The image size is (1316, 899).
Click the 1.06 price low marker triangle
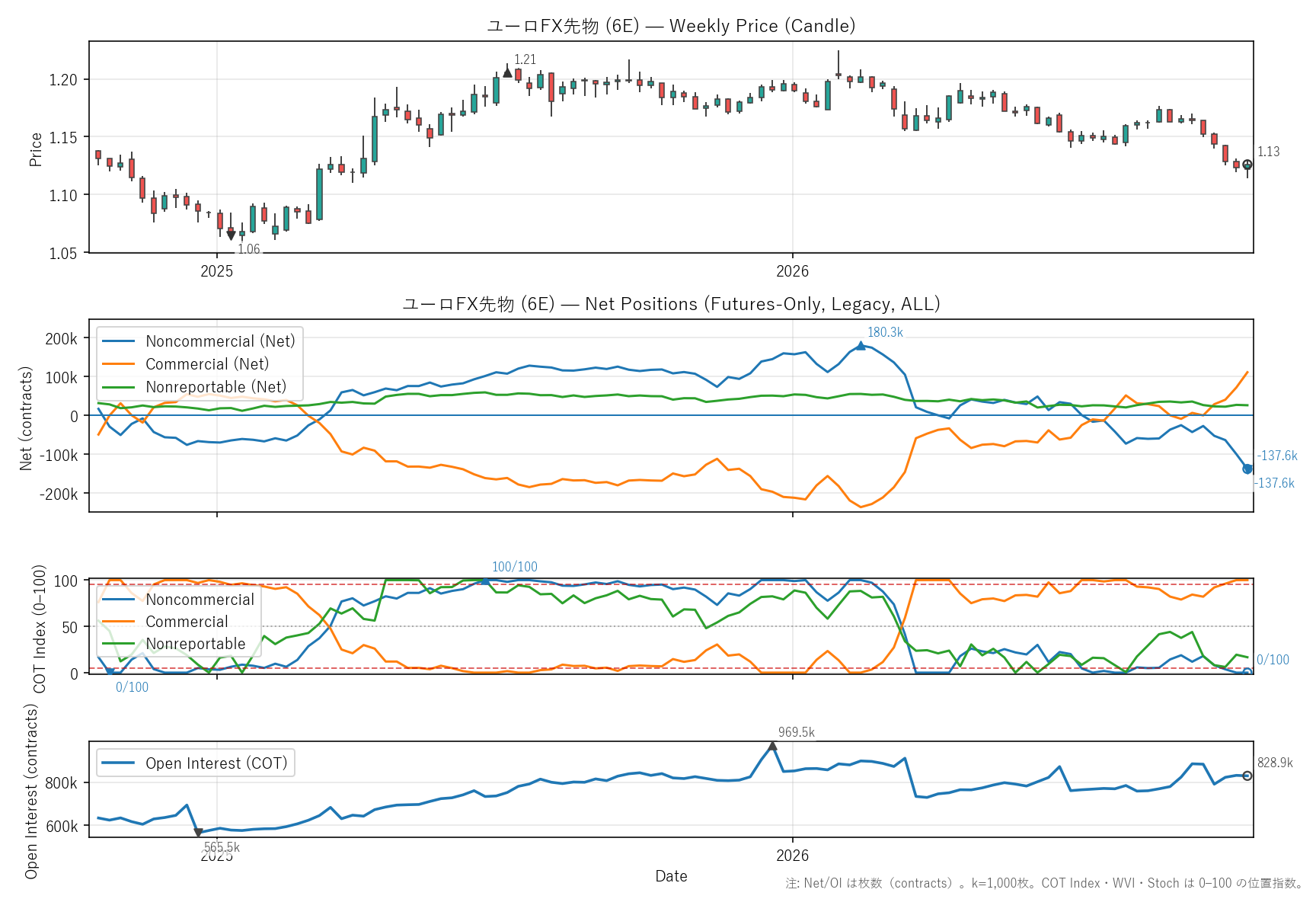(x=231, y=236)
